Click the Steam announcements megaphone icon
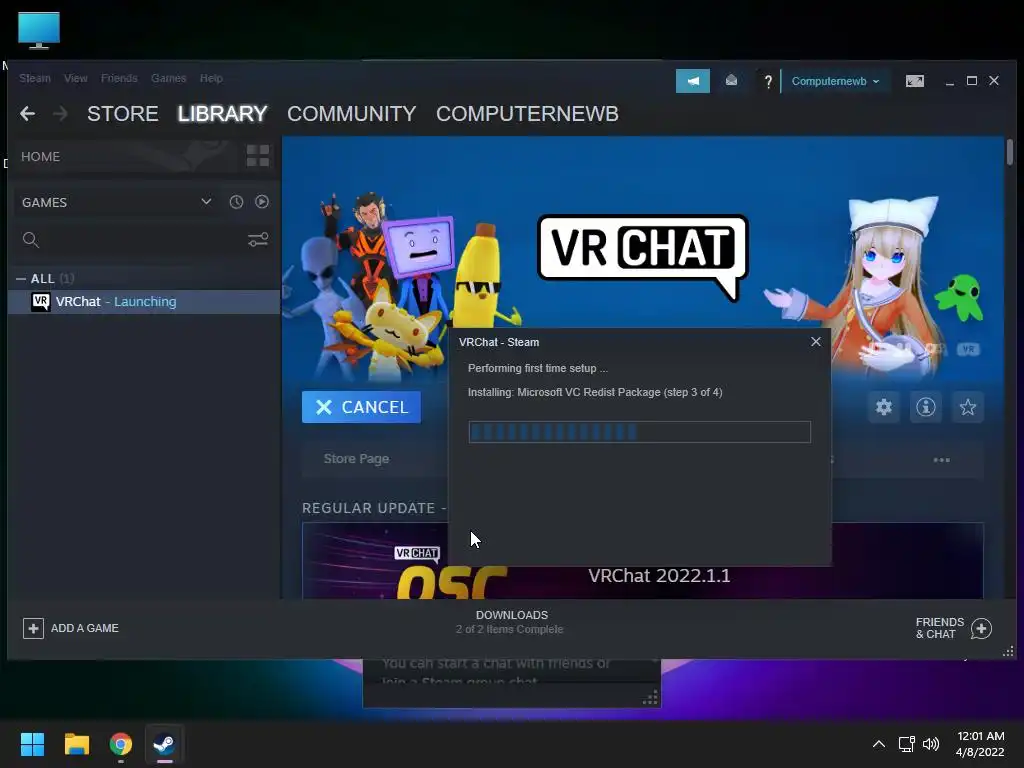1024x768 pixels. pos(692,81)
